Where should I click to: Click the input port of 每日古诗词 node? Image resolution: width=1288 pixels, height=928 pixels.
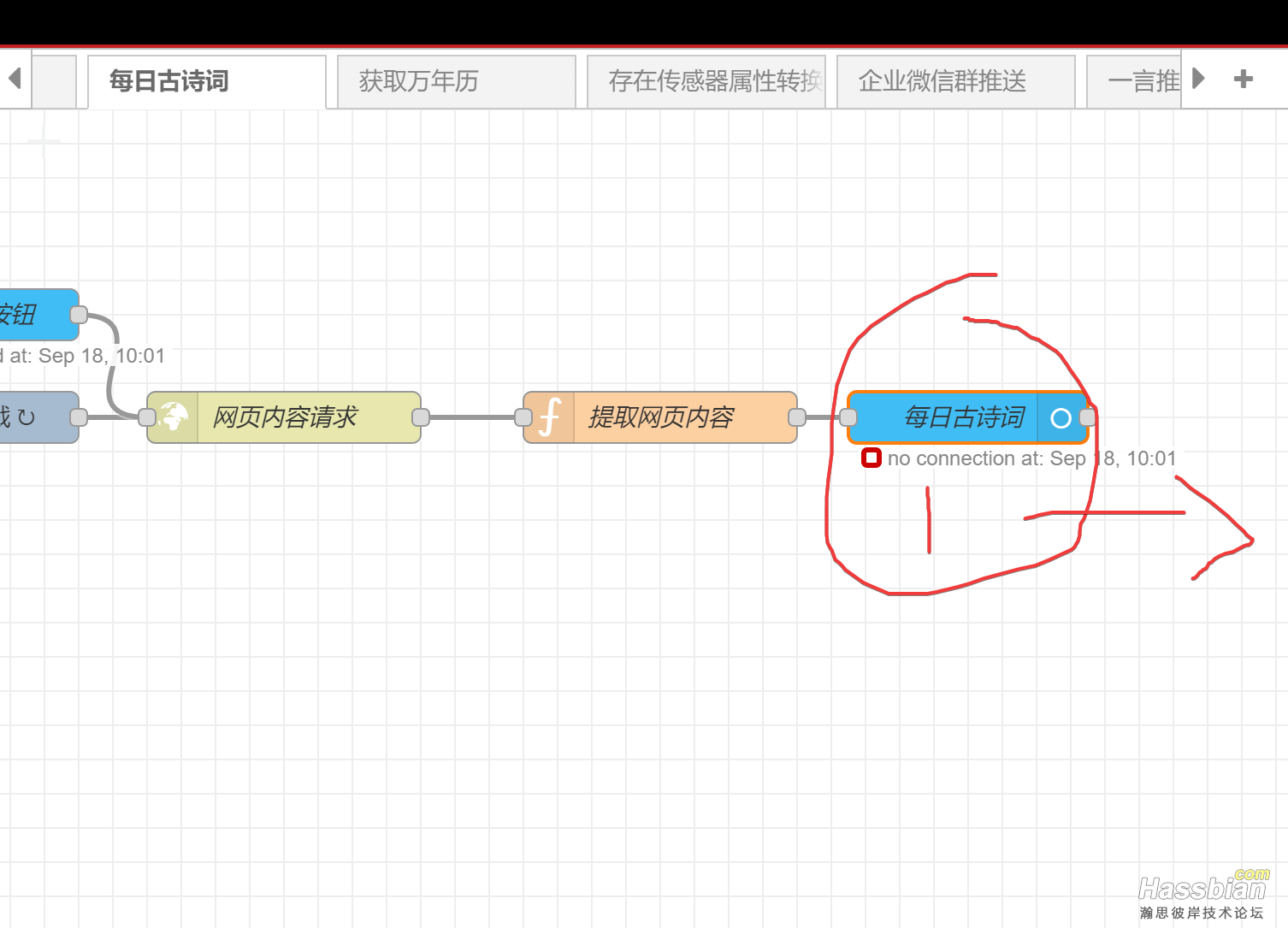[848, 417]
